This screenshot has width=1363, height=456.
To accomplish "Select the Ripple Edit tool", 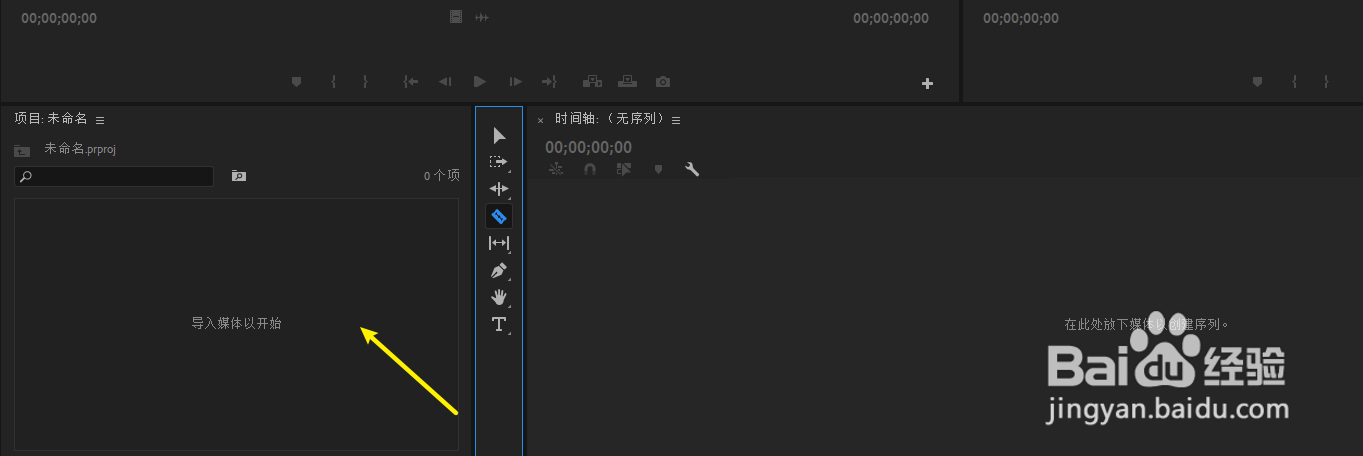I will coord(499,189).
